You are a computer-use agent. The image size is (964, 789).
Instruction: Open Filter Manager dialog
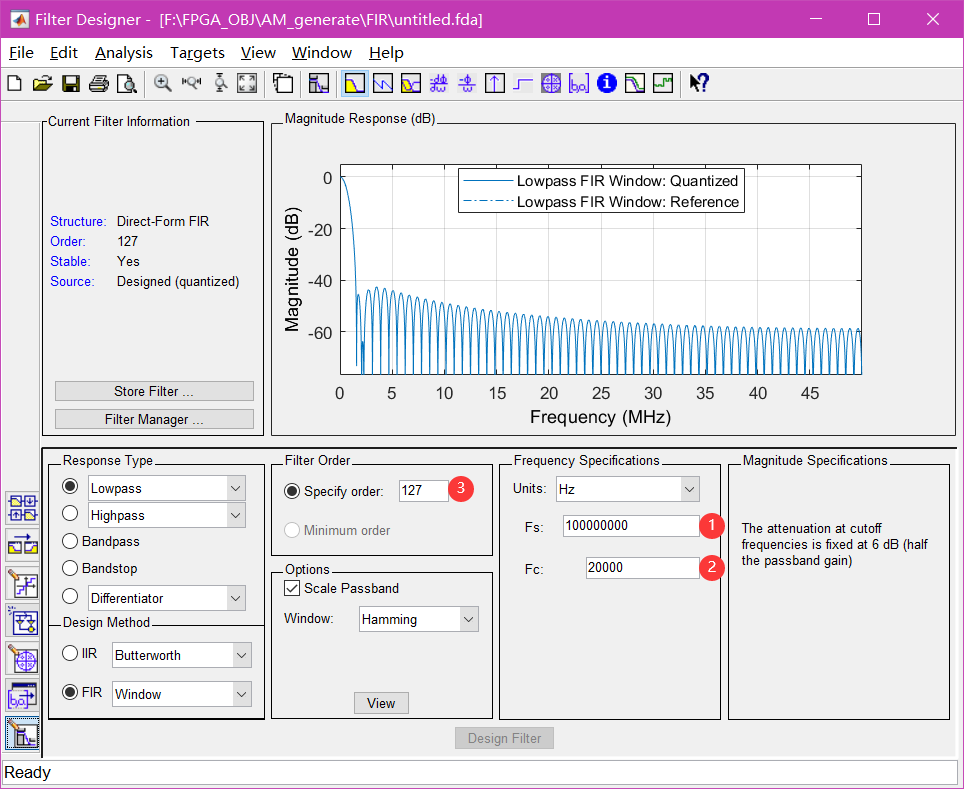[154, 419]
